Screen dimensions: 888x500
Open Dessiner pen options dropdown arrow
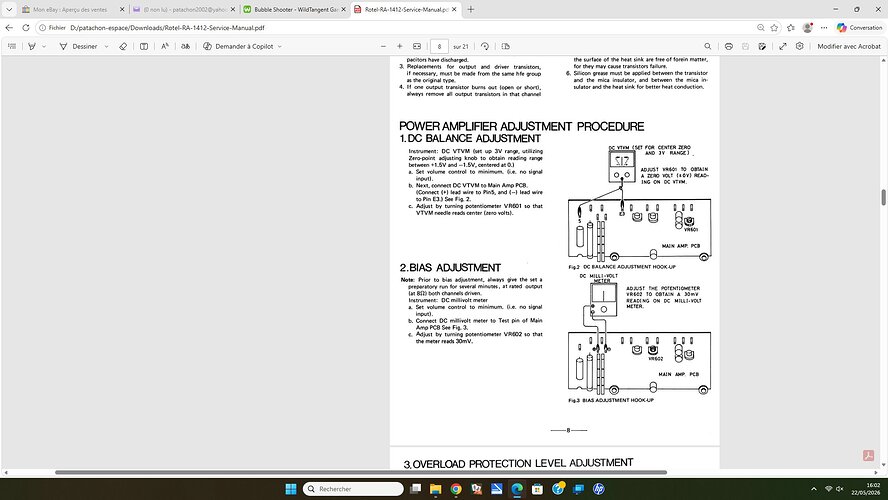106,46
